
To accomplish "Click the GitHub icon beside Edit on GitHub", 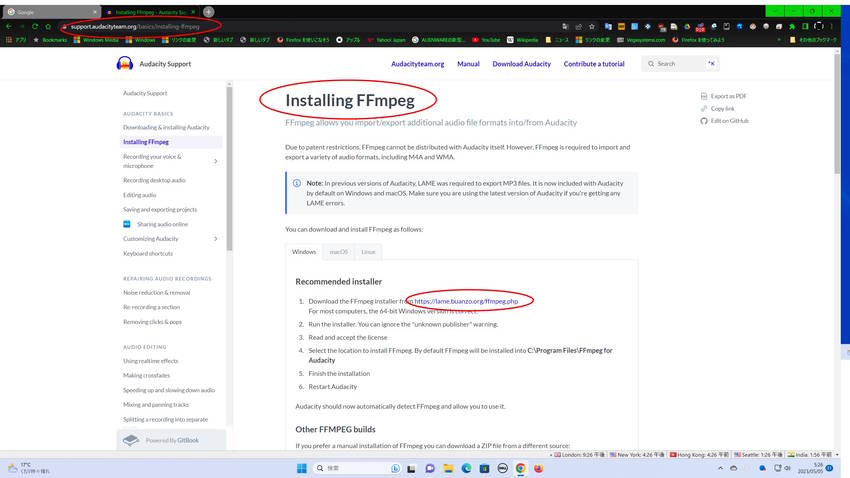I will [x=704, y=121].
